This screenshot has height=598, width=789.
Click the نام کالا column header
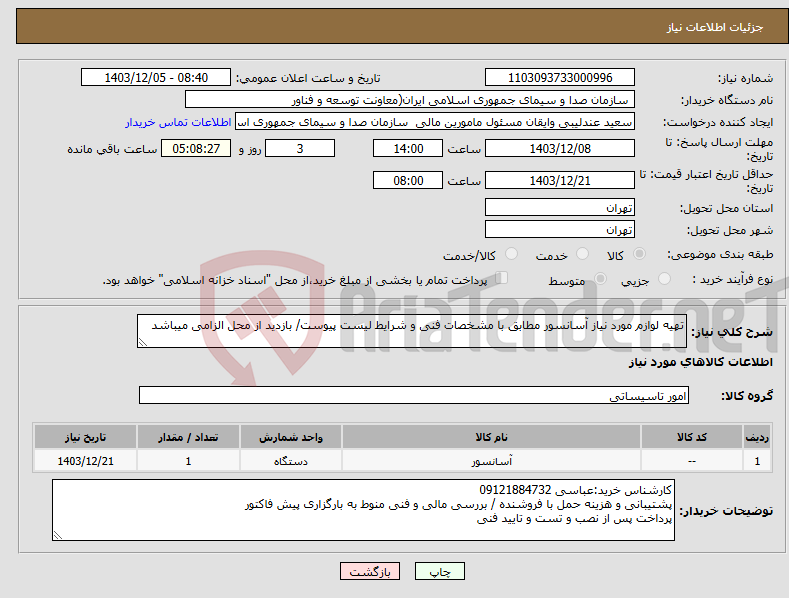[x=491, y=437]
